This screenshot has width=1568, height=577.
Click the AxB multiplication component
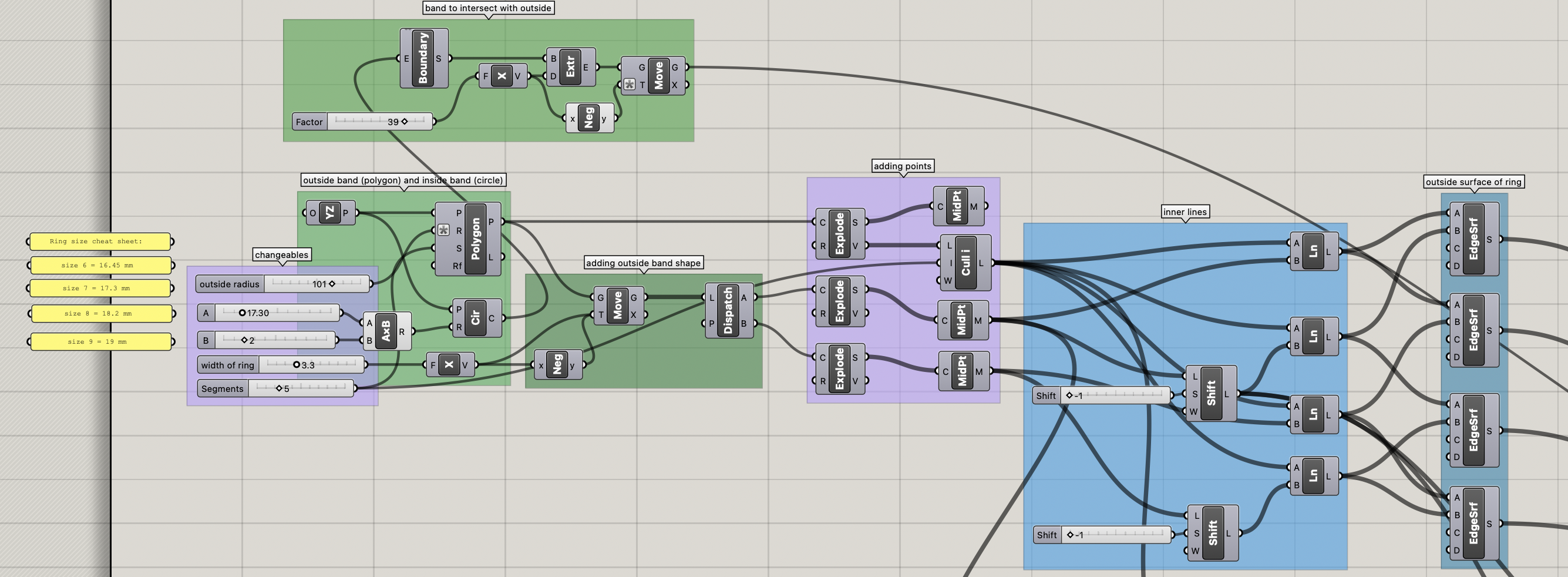click(x=386, y=331)
